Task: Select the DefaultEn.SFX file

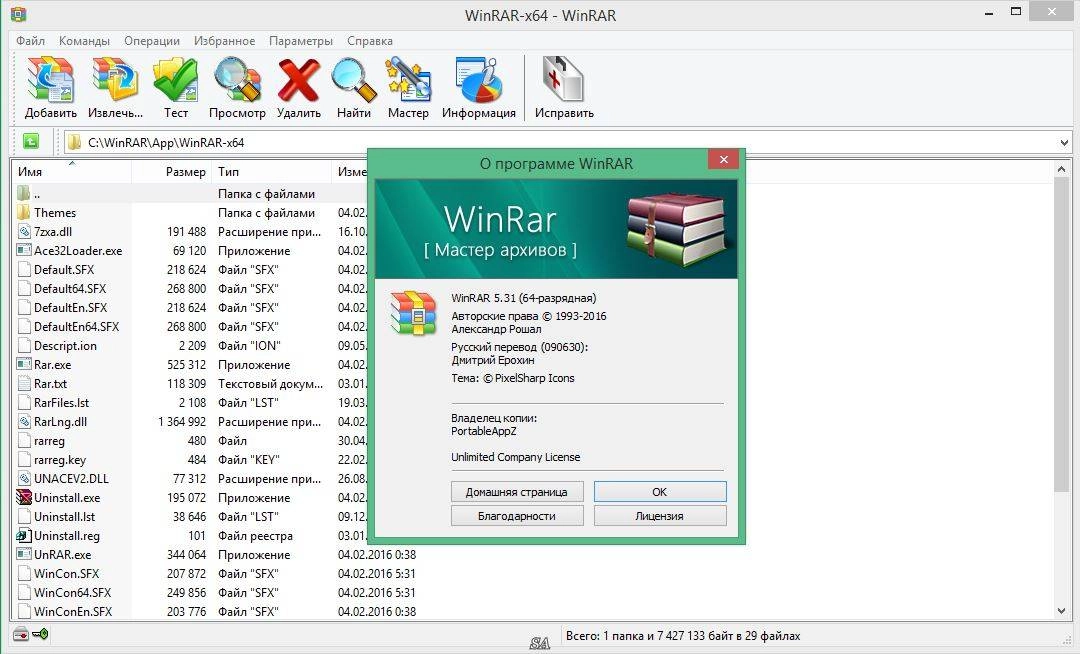Action: (x=70, y=308)
